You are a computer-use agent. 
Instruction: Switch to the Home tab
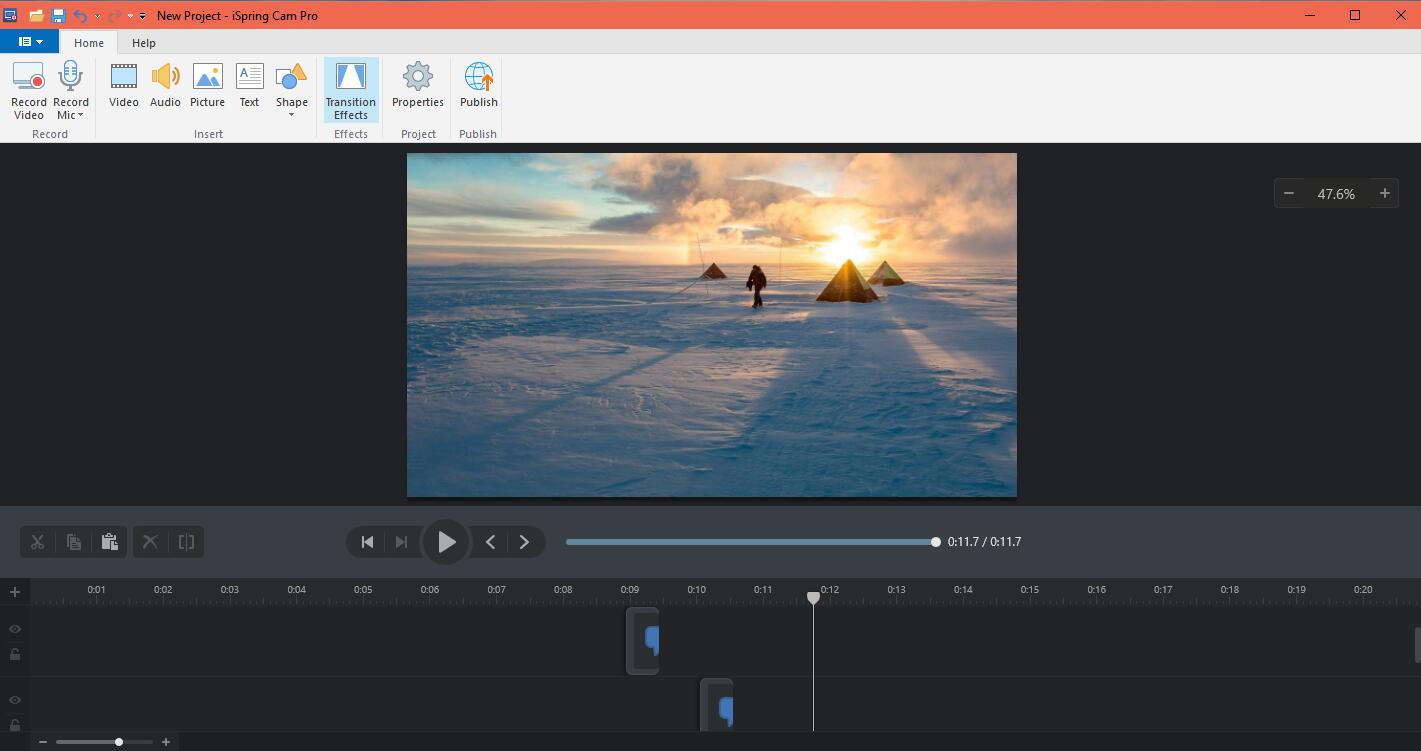[x=89, y=43]
